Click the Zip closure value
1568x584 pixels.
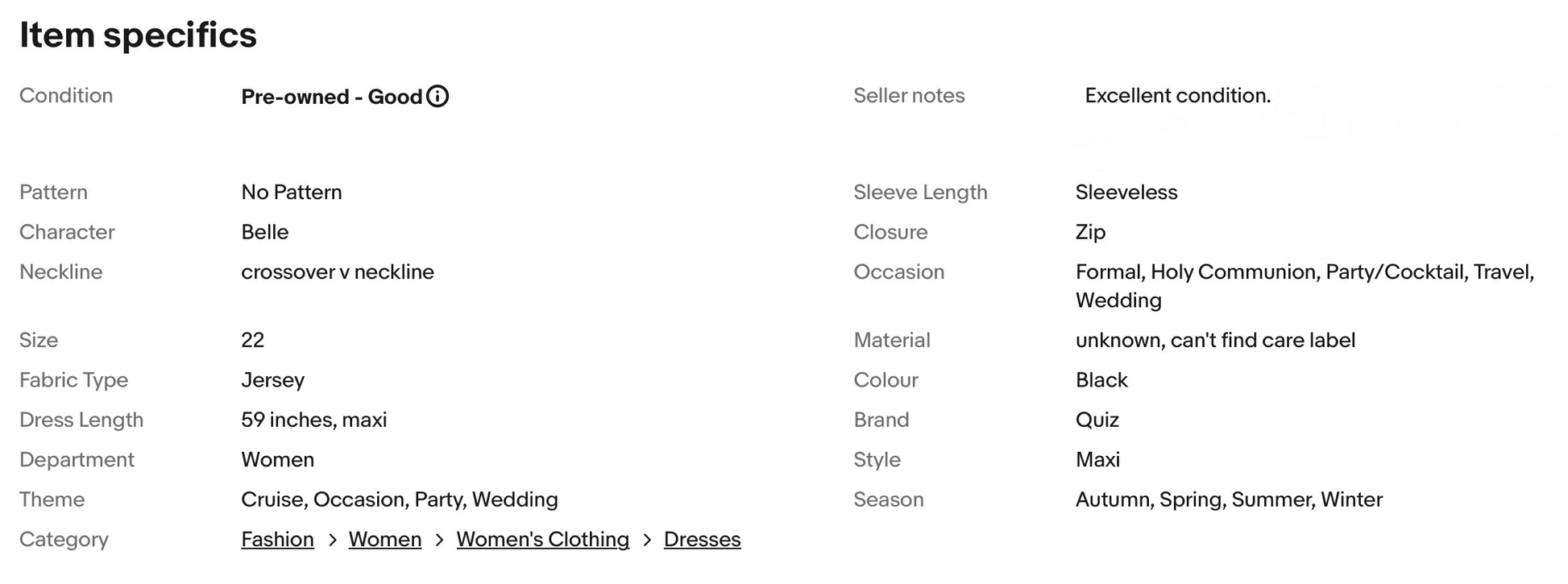[x=1090, y=233]
